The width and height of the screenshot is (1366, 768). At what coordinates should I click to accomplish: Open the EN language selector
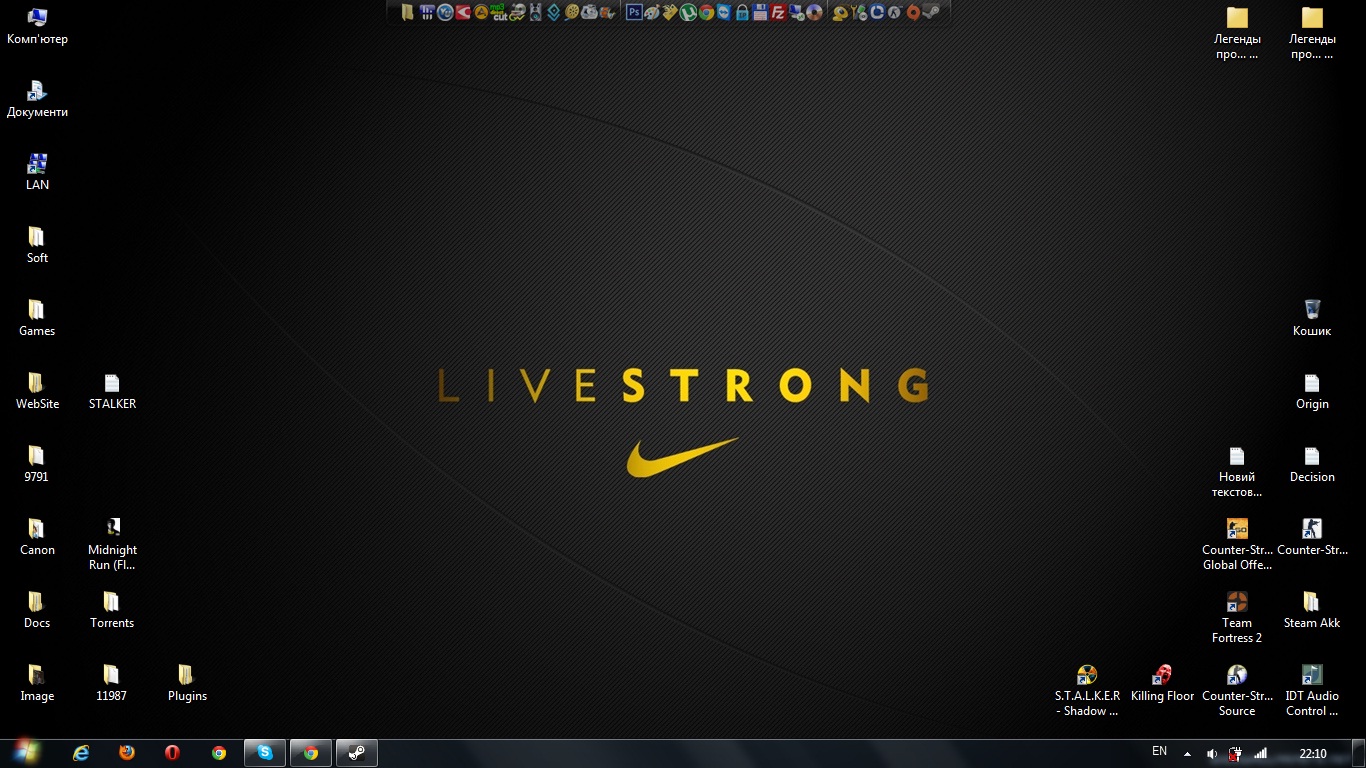tap(1159, 751)
